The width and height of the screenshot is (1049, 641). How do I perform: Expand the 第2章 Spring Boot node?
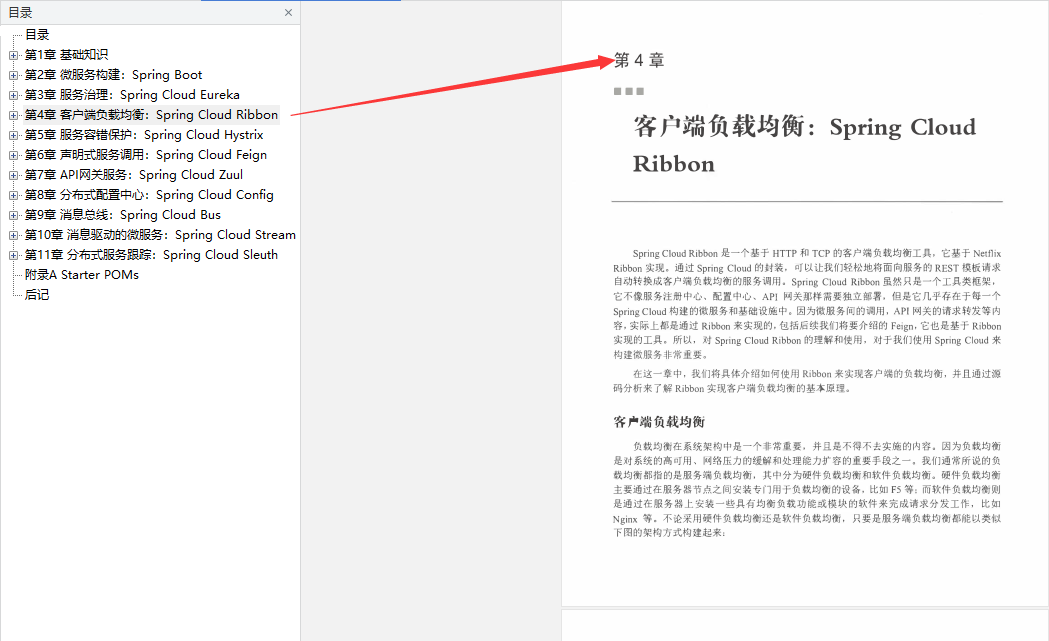click(13, 75)
